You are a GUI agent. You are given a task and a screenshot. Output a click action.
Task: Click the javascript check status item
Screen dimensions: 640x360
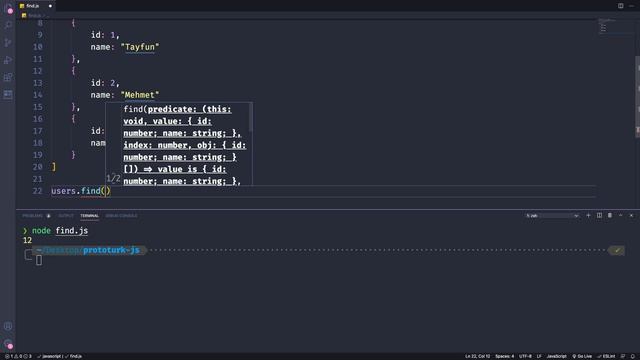click(x=49, y=356)
